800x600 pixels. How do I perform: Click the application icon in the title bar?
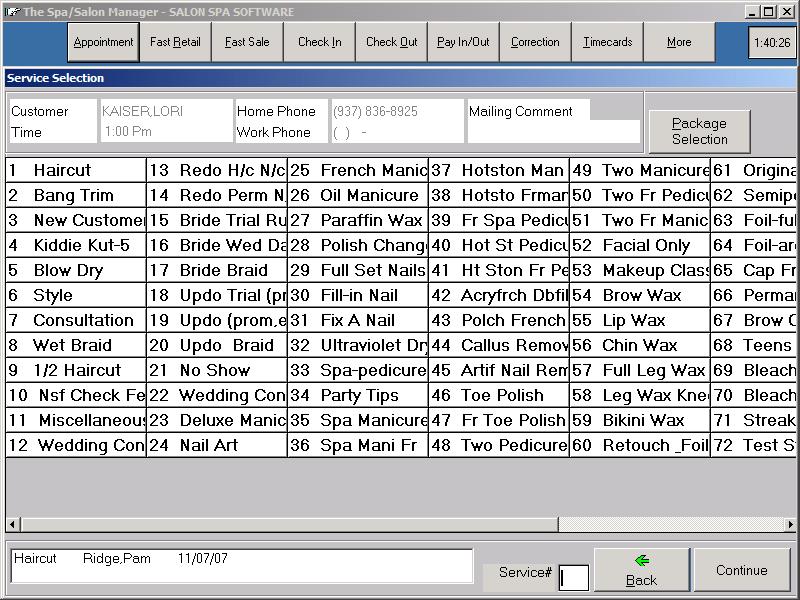pos(11,11)
